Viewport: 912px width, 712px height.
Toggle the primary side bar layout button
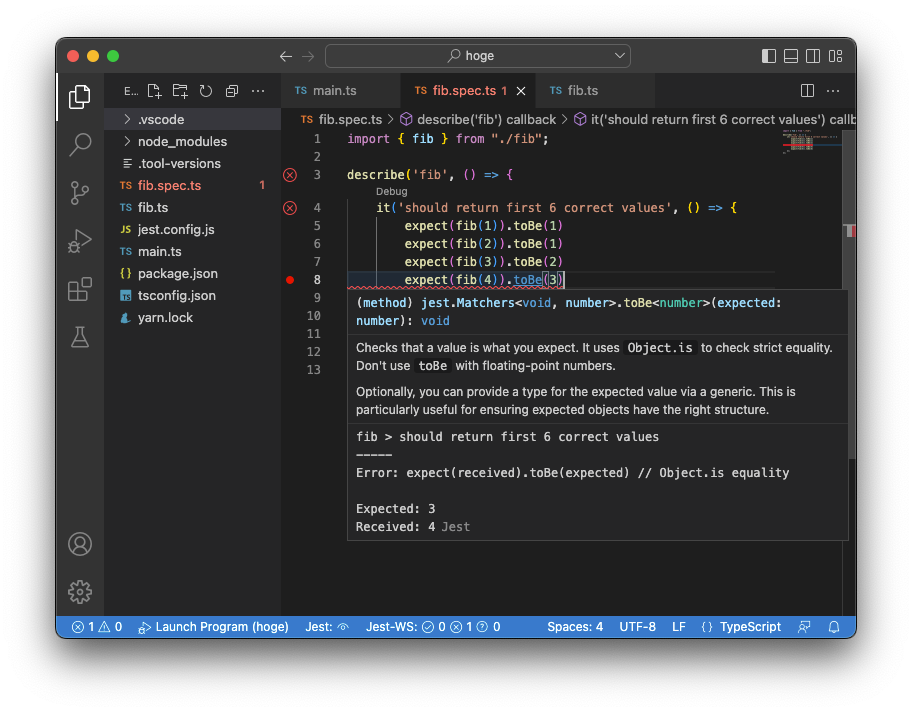coord(768,56)
